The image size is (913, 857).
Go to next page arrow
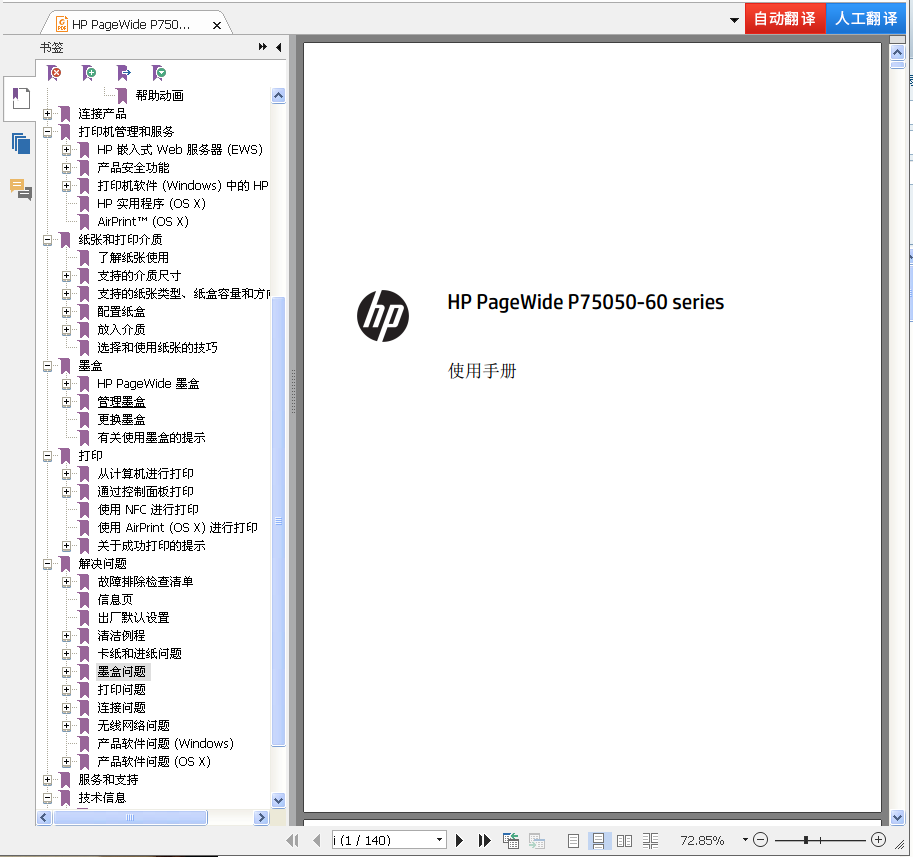(459, 840)
